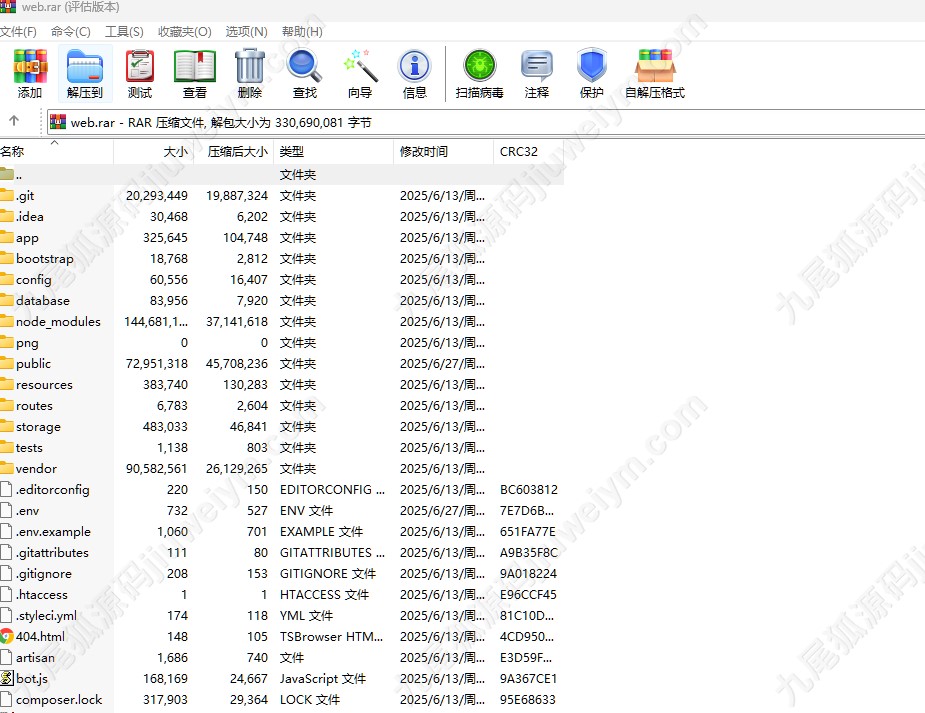Select the composer.lock file
Viewport: 925px width, 713px height.
[58, 700]
